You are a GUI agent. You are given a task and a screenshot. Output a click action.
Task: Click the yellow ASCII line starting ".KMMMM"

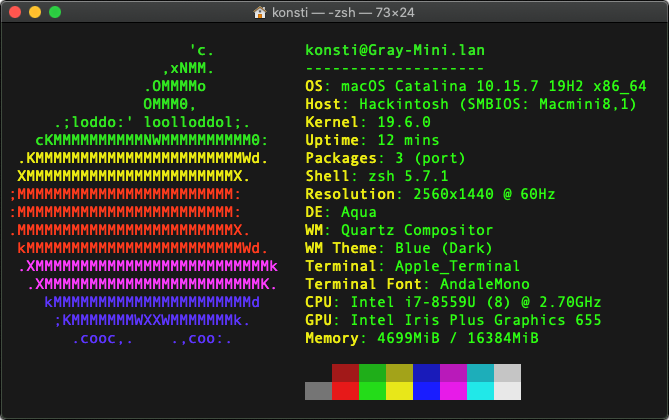(x=143, y=158)
